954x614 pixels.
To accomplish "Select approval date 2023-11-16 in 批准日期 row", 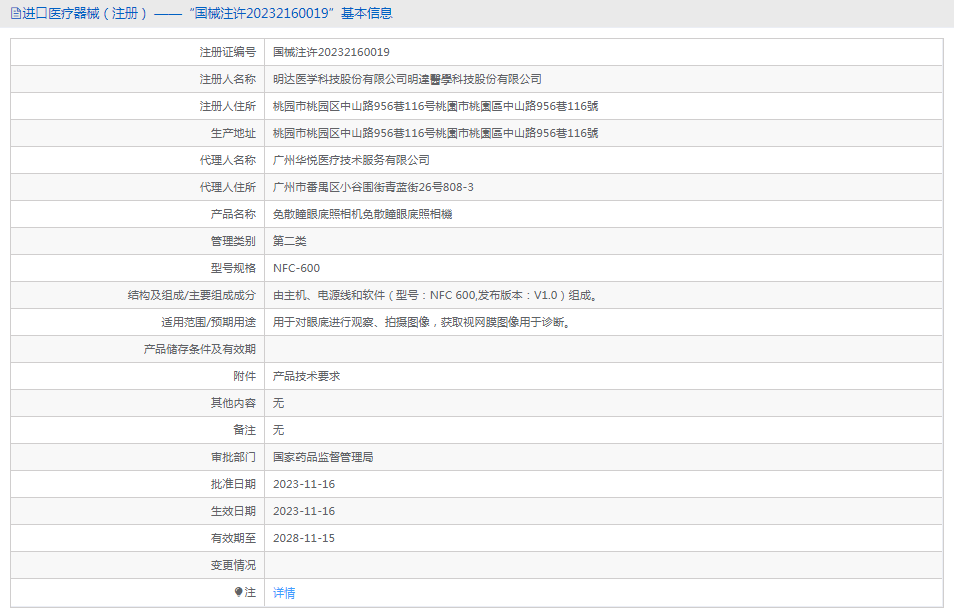I will (x=304, y=484).
